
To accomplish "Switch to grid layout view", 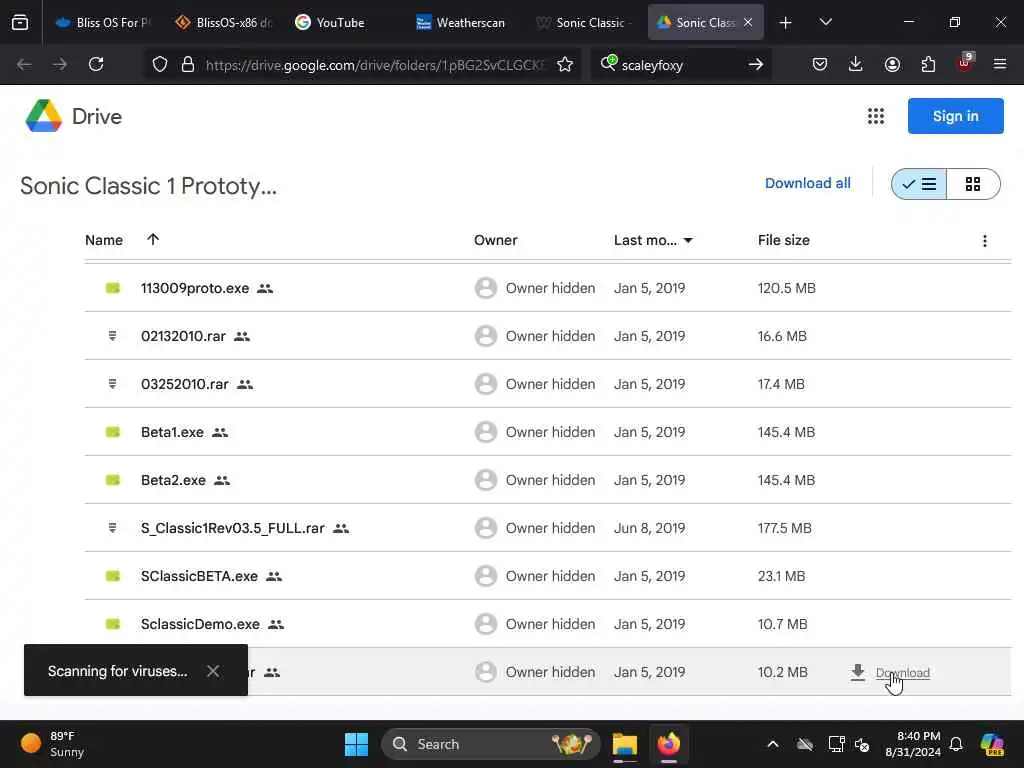I will coord(973,184).
